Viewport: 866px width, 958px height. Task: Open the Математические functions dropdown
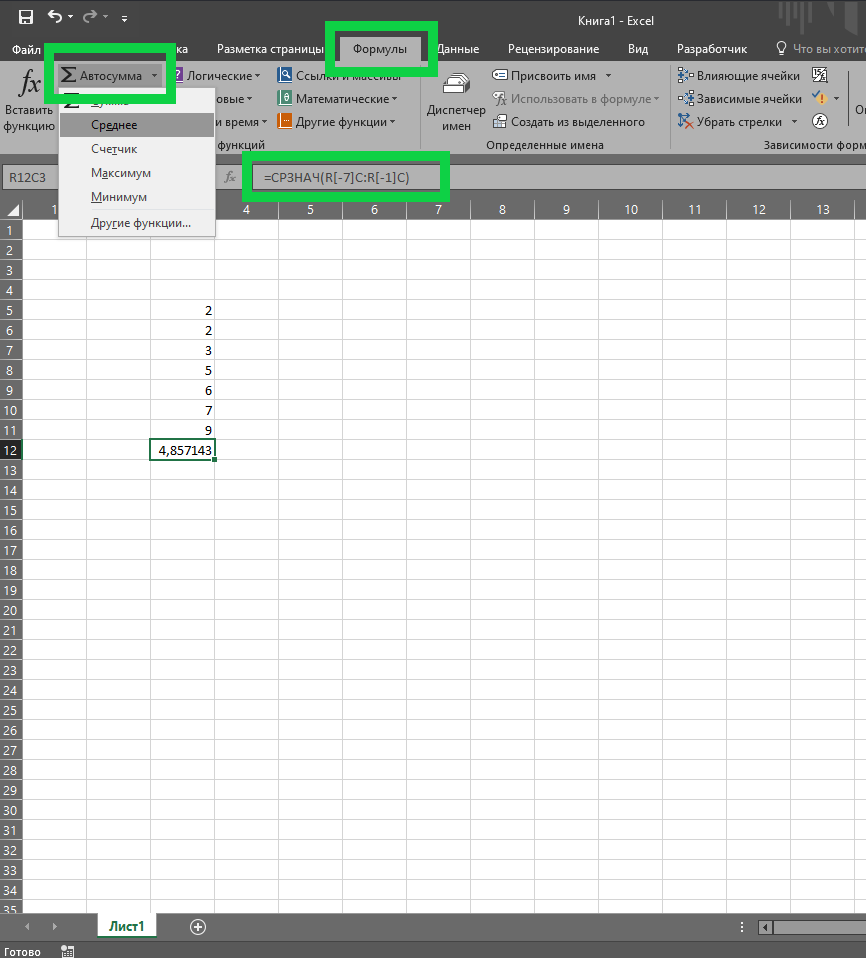tap(338, 99)
